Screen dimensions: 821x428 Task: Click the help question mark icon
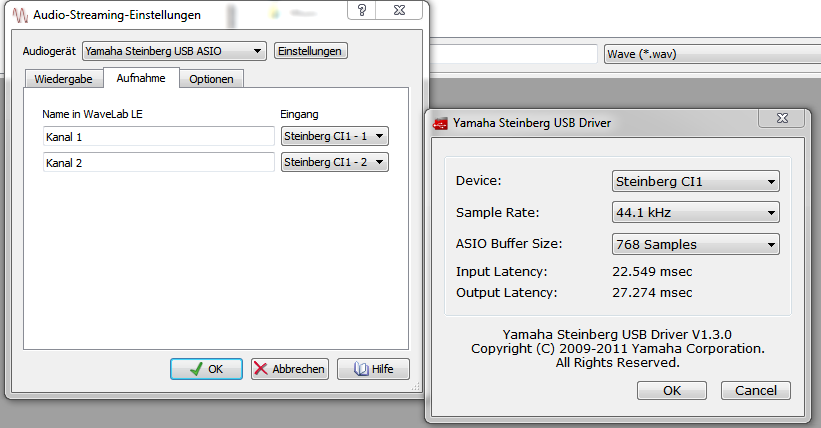(x=362, y=10)
